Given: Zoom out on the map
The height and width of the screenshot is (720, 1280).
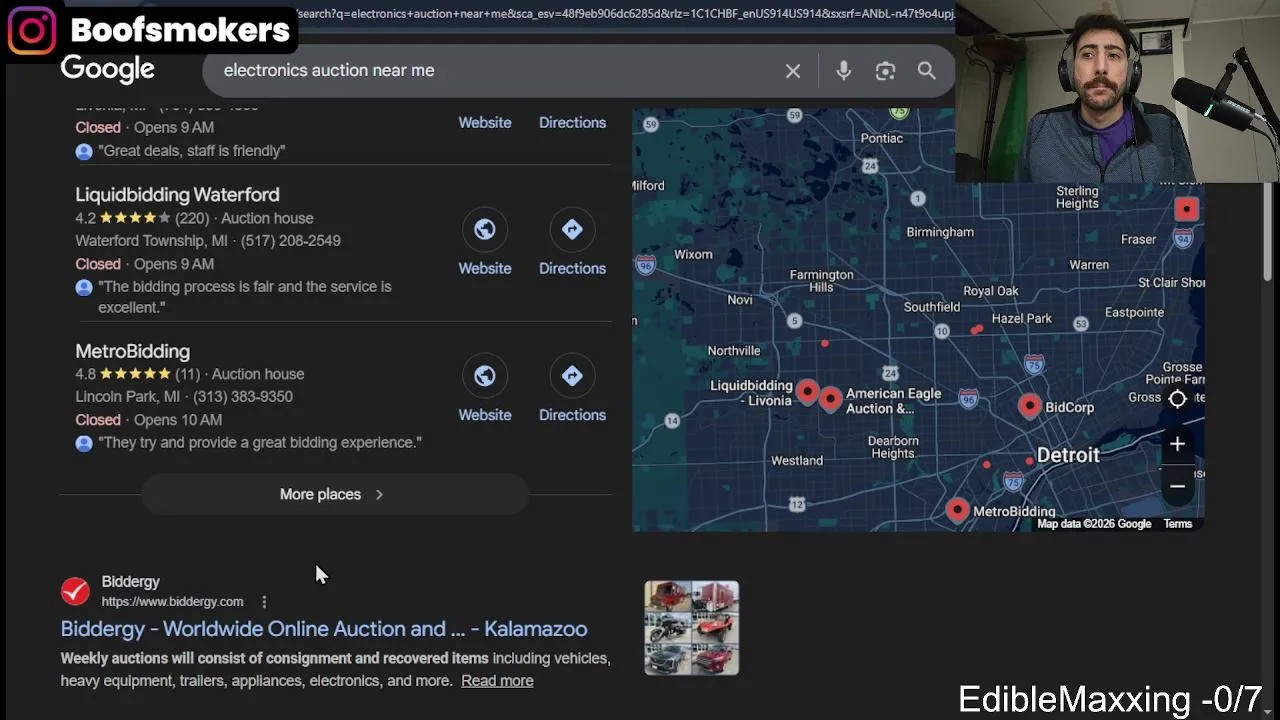Looking at the screenshot, I should pyautogui.click(x=1177, y=486).
